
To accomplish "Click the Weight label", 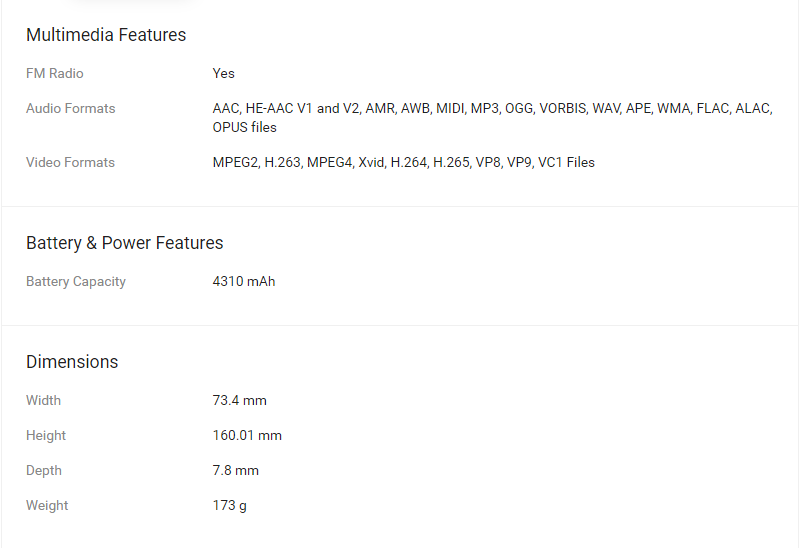I will (x=47, y=505).
